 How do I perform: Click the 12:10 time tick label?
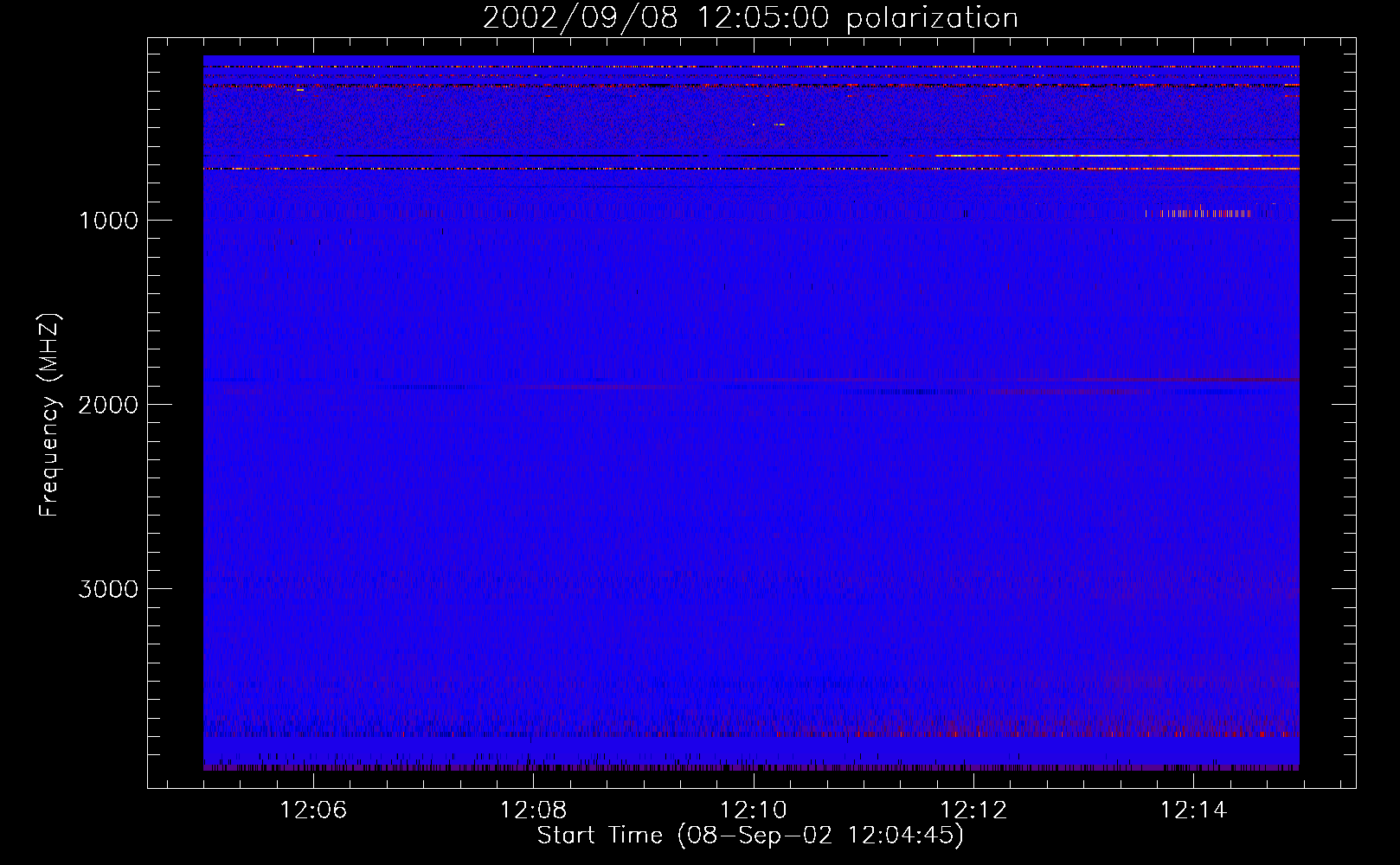754,811
